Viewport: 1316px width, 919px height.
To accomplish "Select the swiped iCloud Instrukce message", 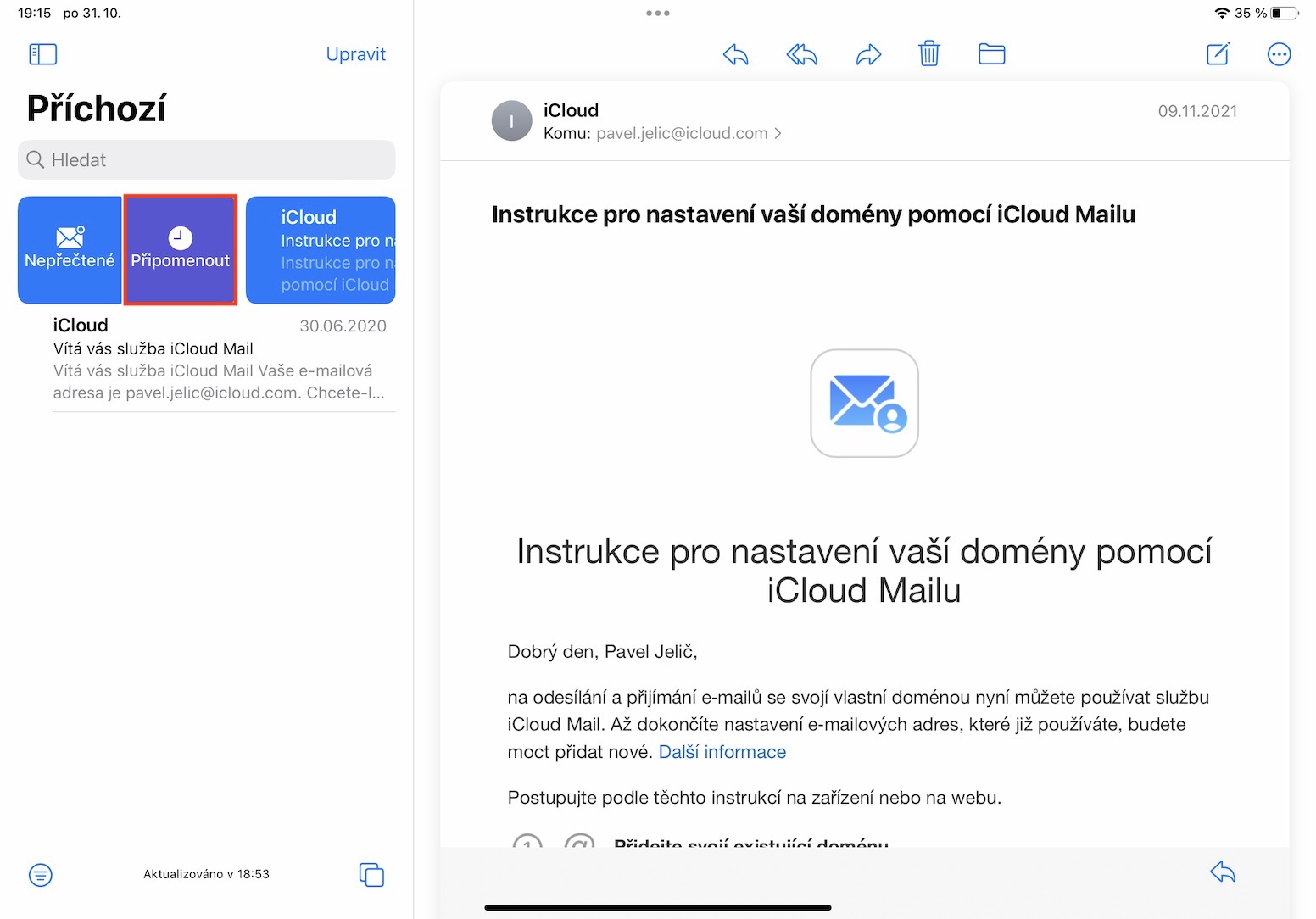I will point(321,250).
